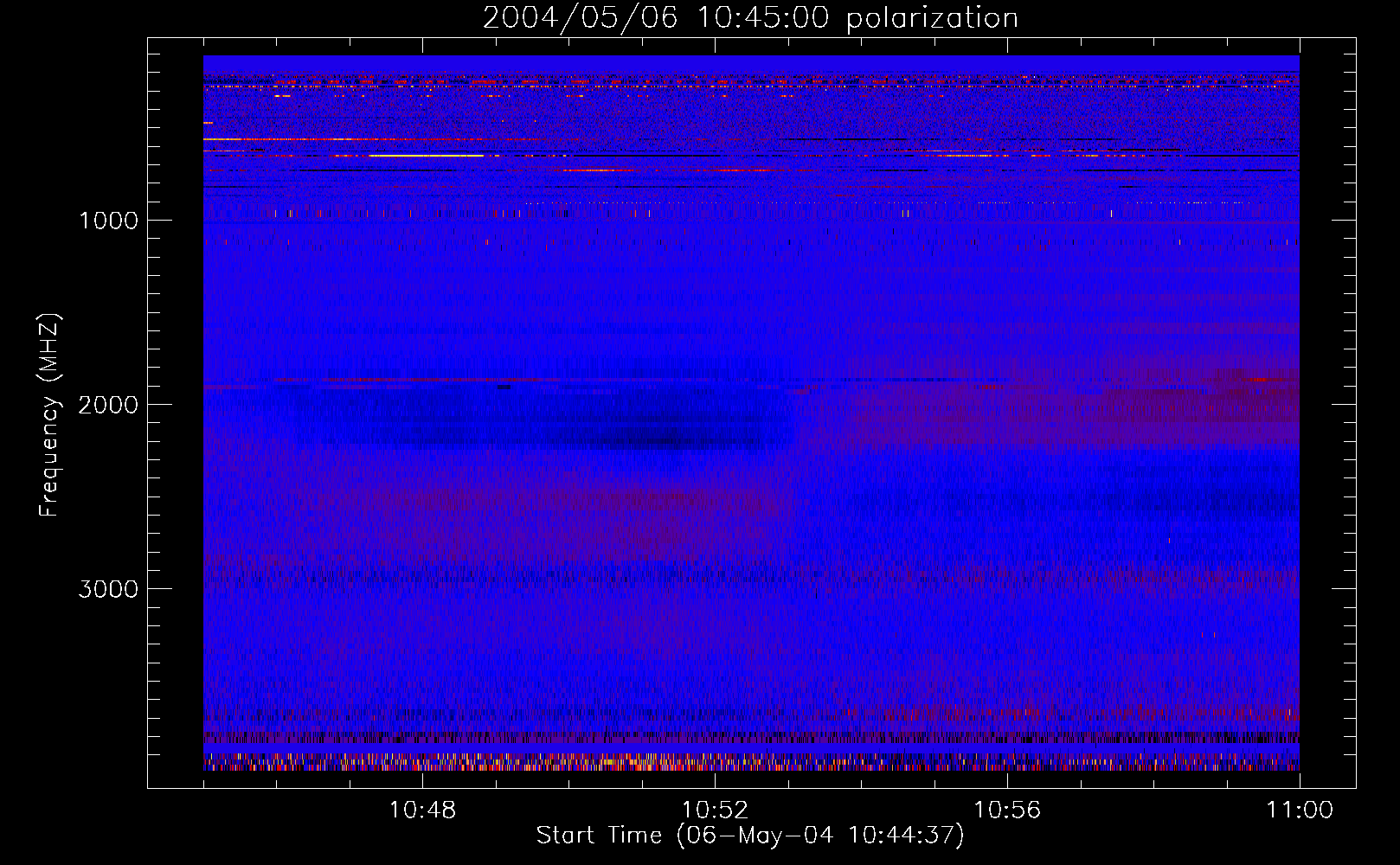Click the 'Start Time (06-May-04 10:44:37)' label
This screenshot has width=1400, height=865.
(750, 836)
